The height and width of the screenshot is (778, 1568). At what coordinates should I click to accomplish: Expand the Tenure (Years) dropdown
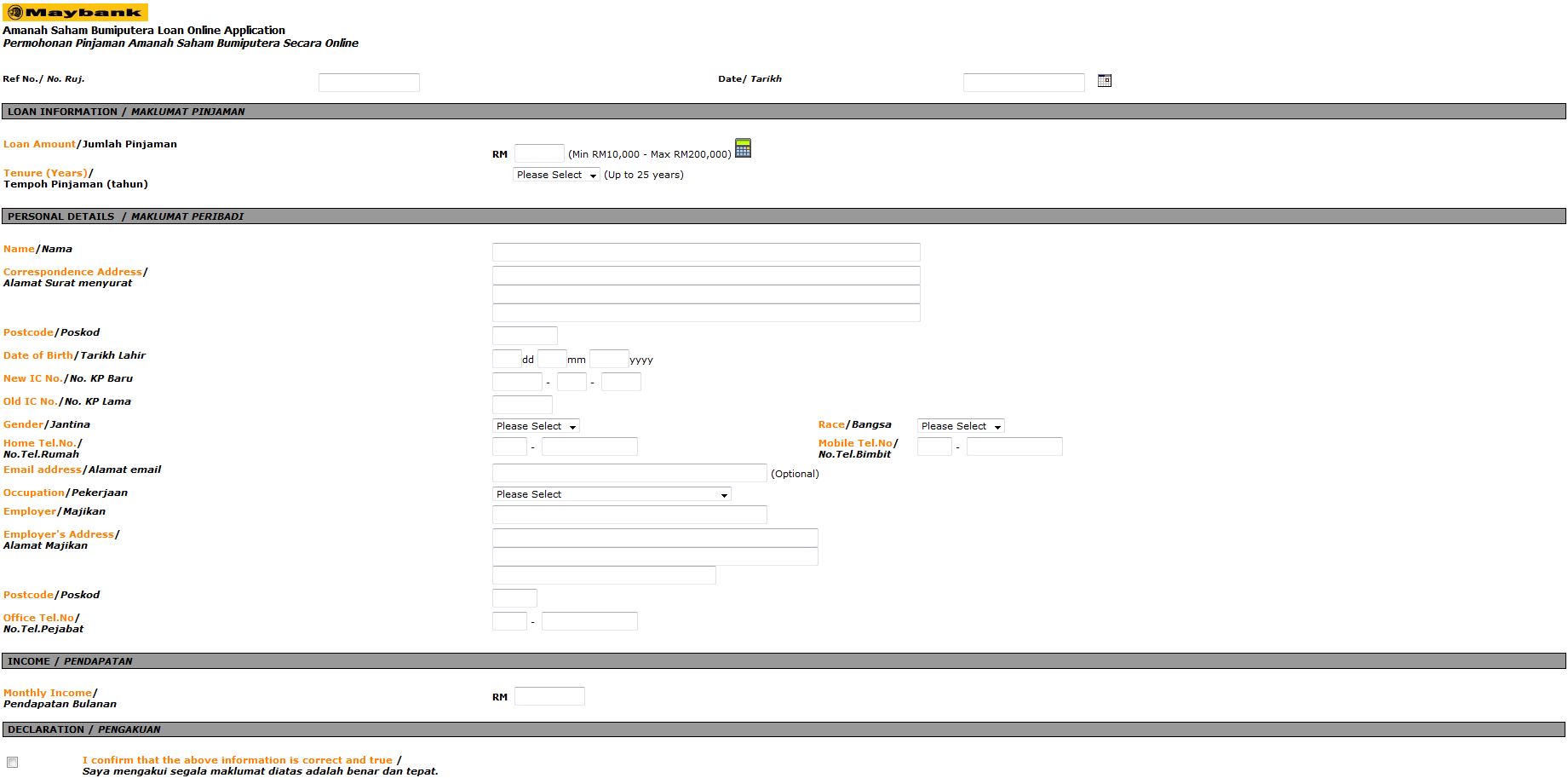click(556, 175)
